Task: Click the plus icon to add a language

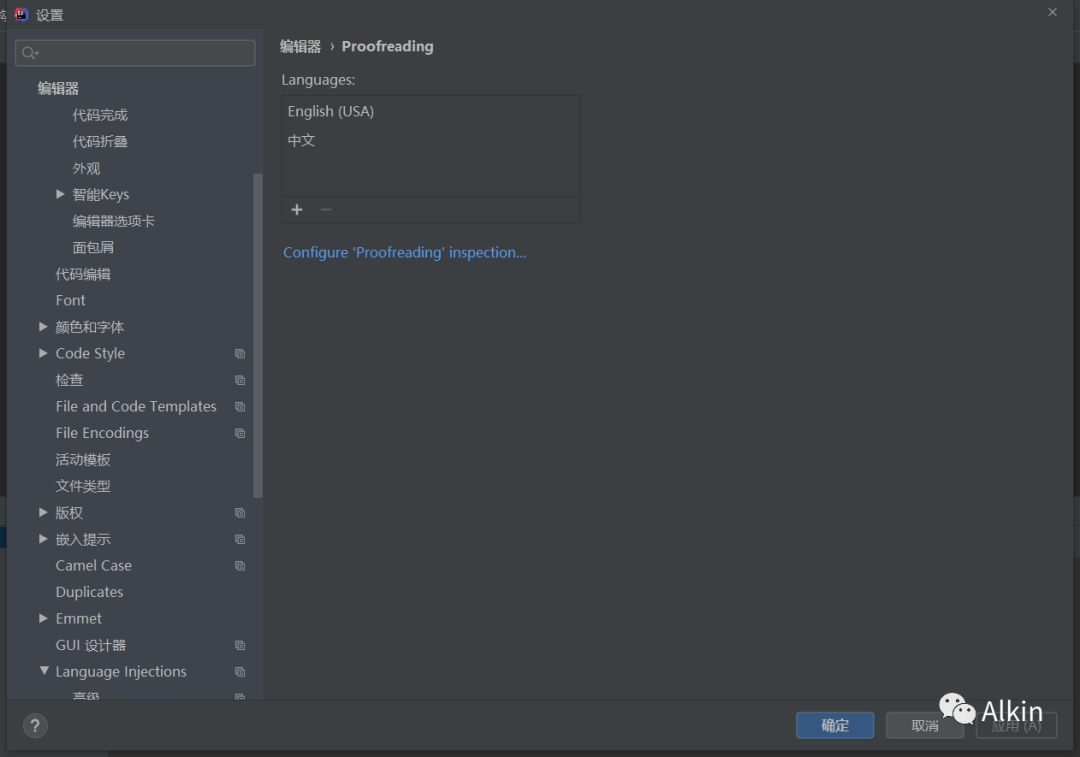Action: [297, 209]
